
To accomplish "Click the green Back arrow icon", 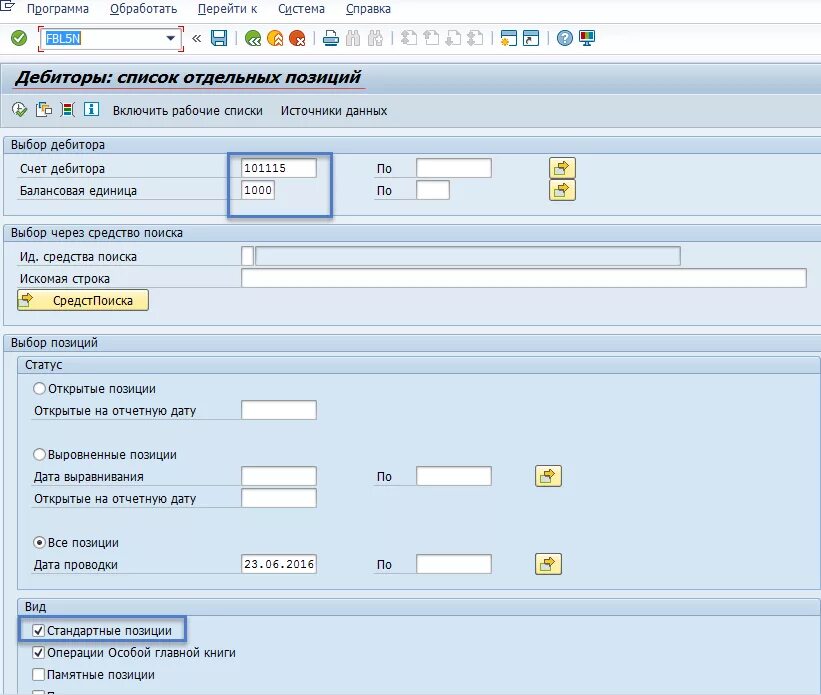I will pos(253,38).
